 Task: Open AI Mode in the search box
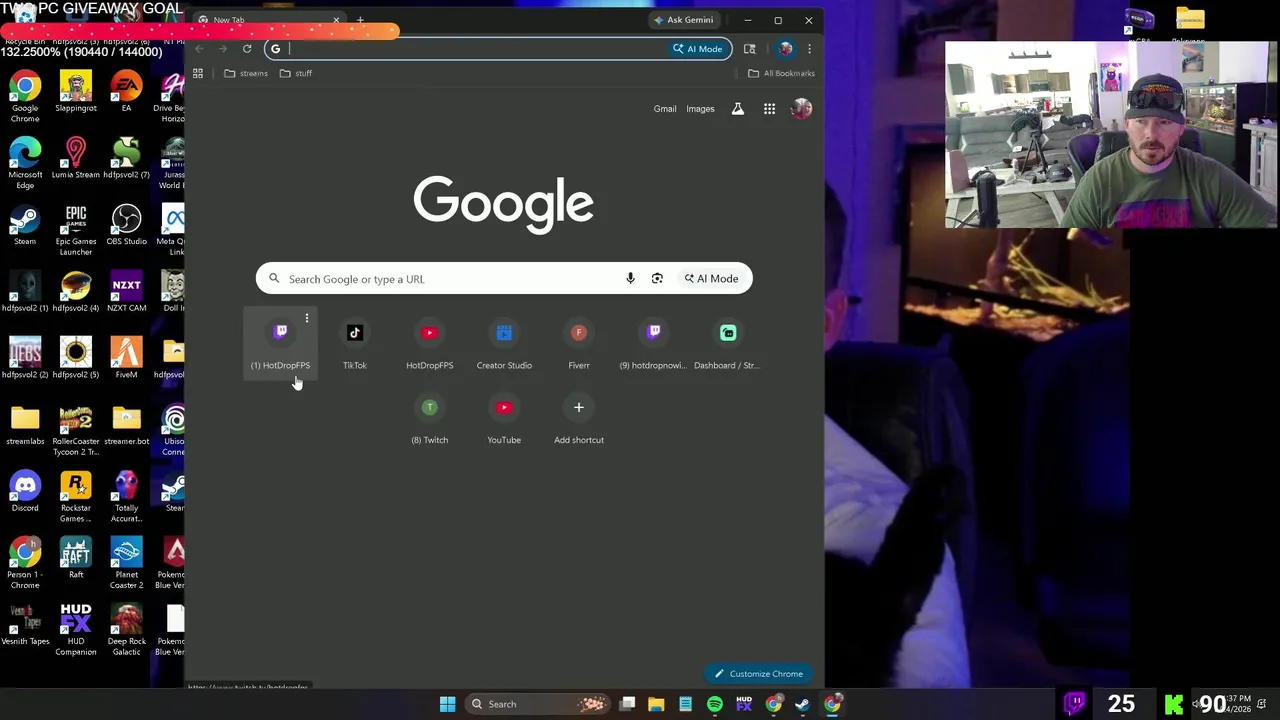point(711,279)
